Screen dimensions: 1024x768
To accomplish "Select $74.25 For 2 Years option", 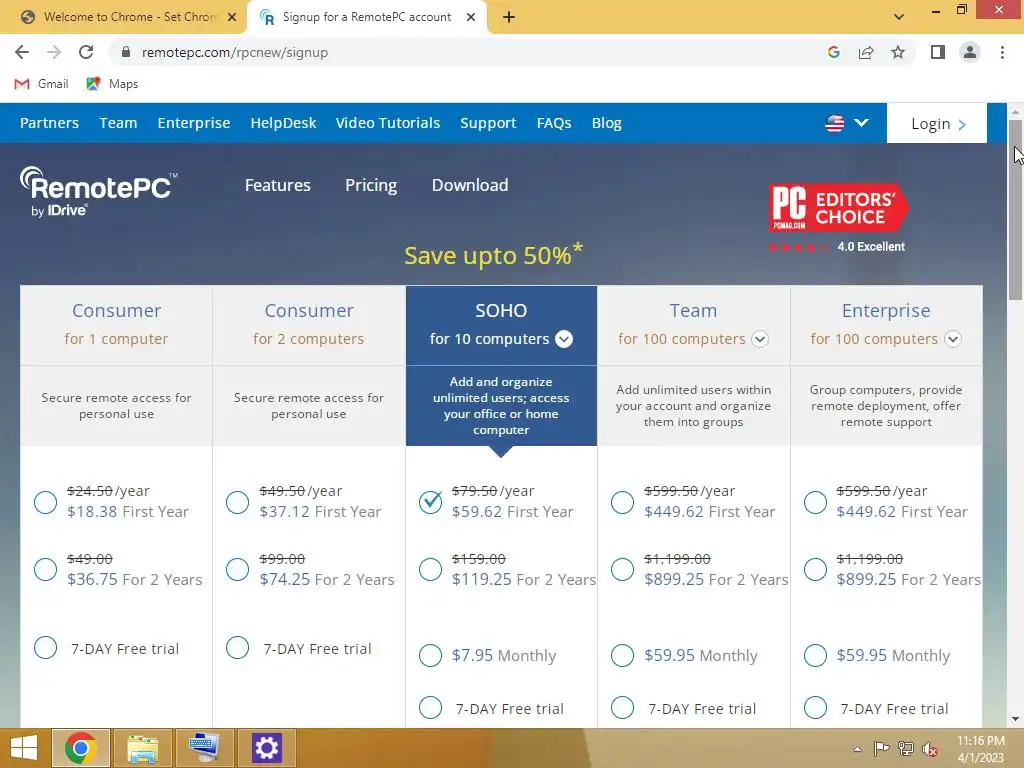I will [x=238, y=569].
